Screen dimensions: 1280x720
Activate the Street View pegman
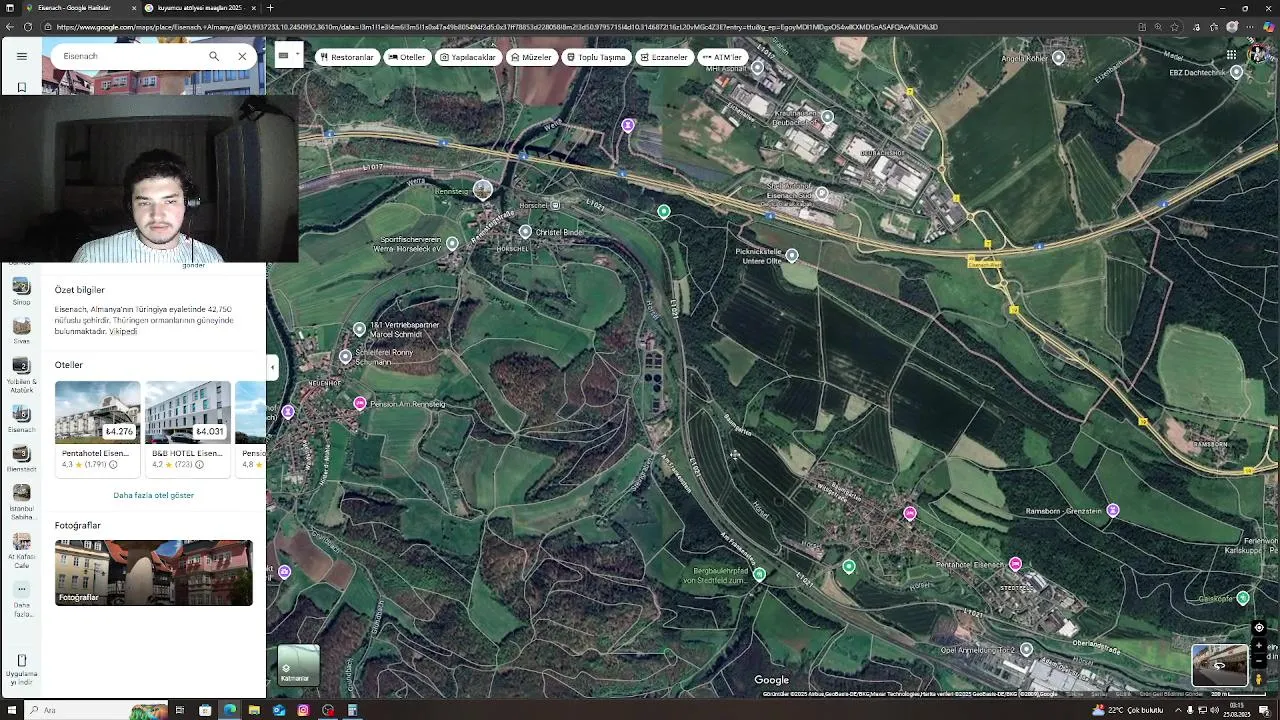pyautogui.click(x=1259, y=679)
